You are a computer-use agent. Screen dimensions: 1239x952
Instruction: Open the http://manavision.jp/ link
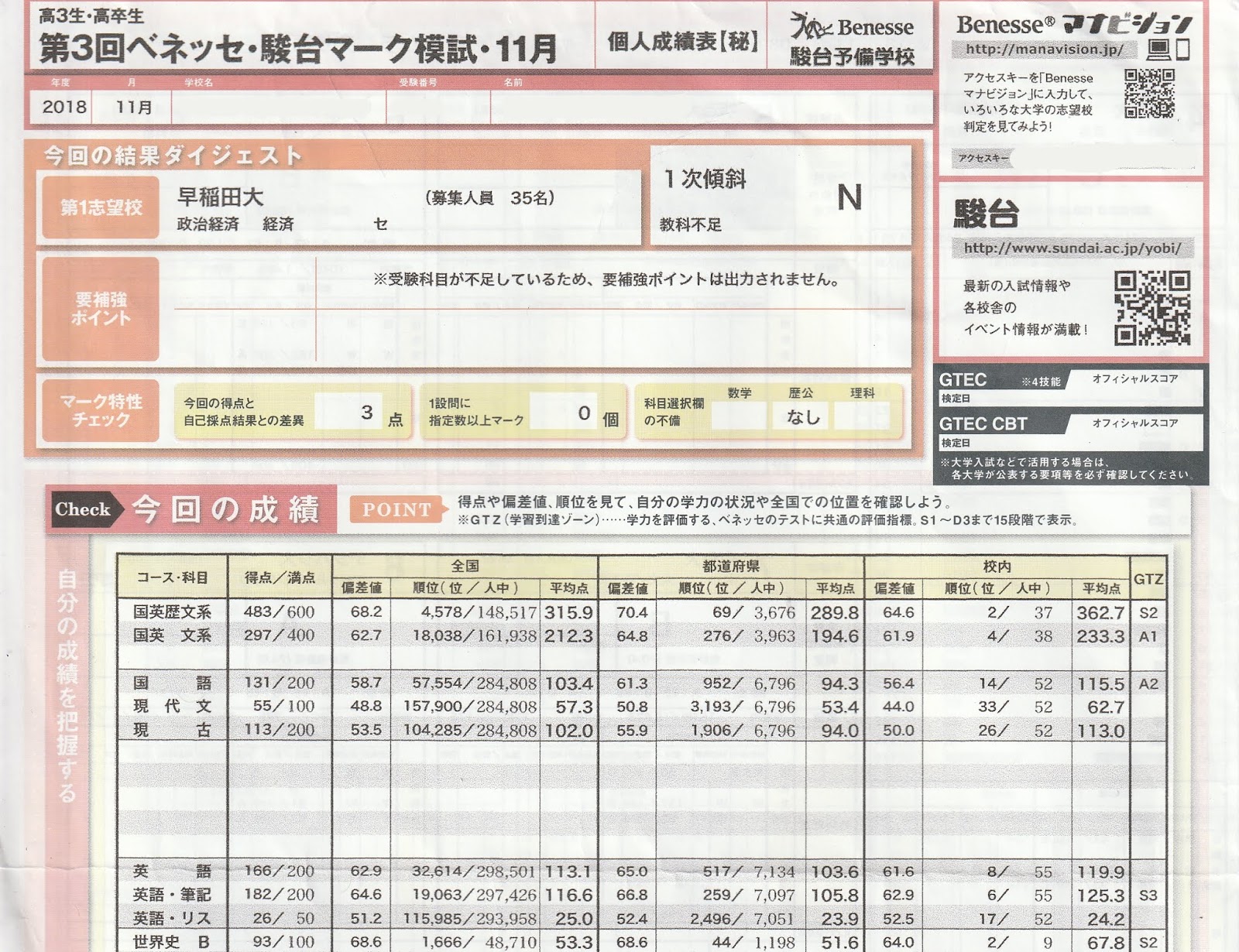point(1045,49)
